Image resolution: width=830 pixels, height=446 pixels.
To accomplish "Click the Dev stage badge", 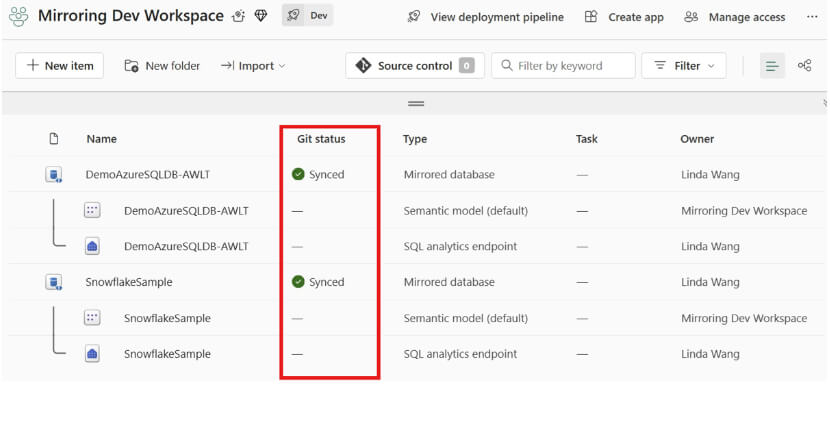I will (x=308, y=16).
